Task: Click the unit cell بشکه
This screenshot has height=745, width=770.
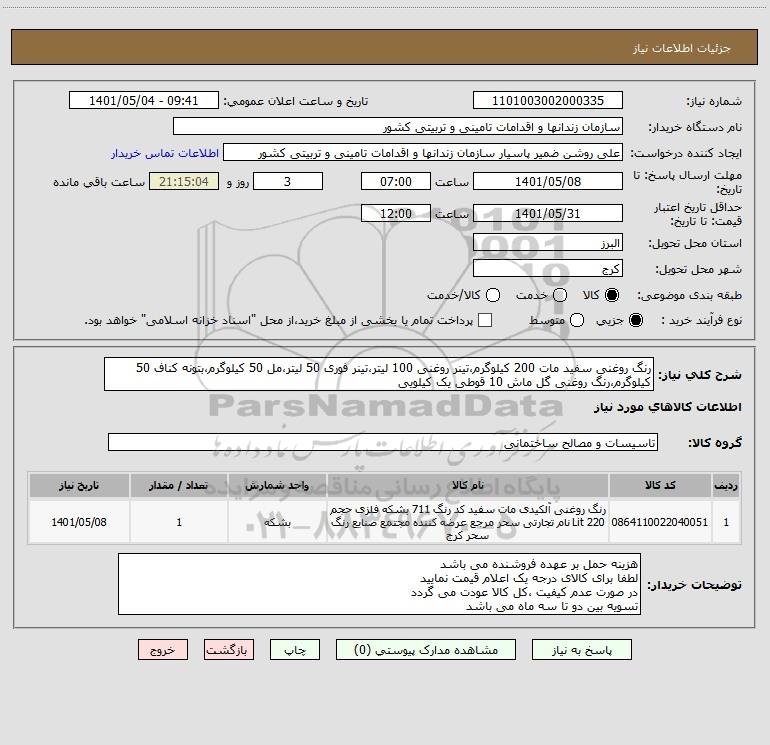Action: click(277, 522)
